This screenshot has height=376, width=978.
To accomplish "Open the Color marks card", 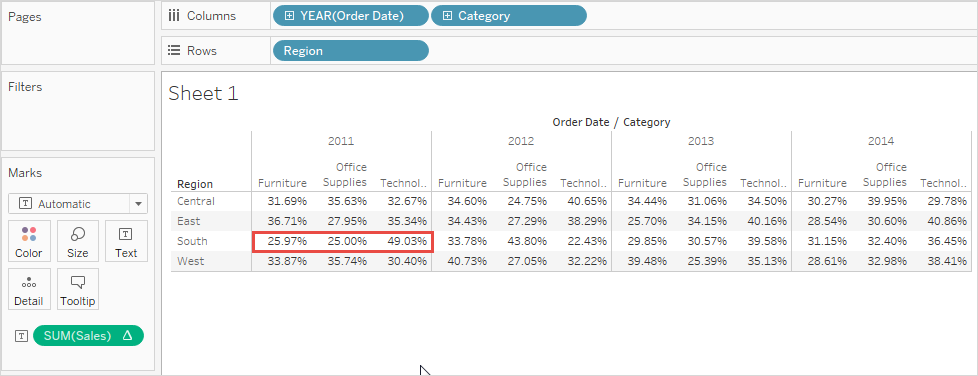I will 29,241.
